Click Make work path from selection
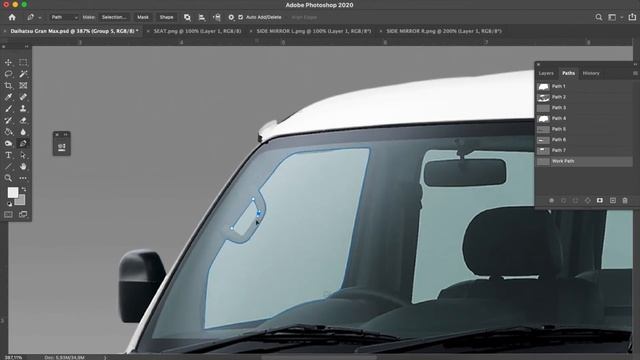640x360 pixels. (x=588, y=200)
